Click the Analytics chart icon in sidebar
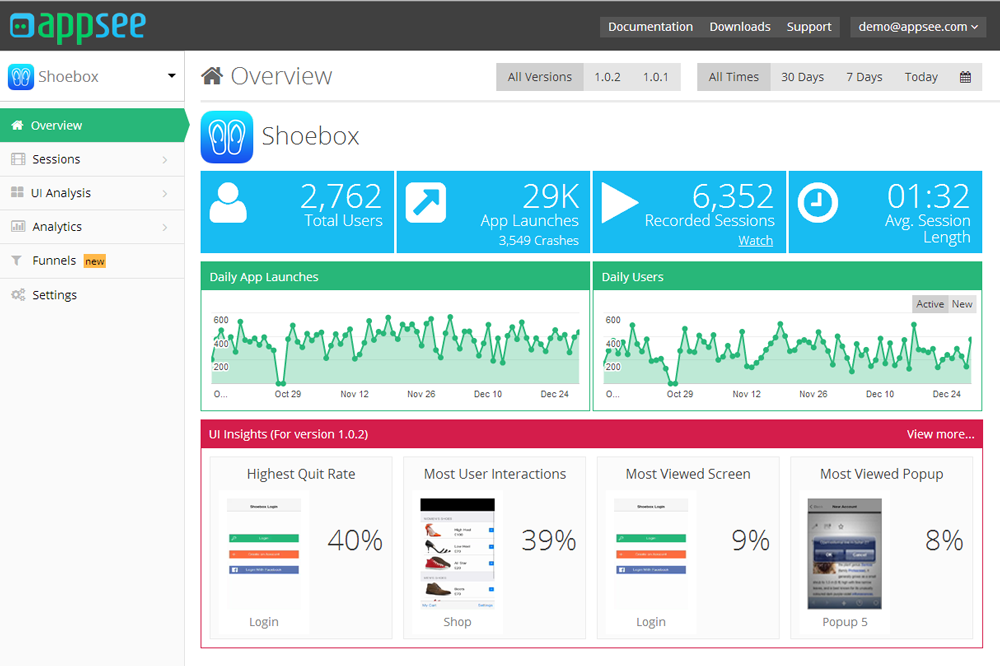 coord(18,226)
